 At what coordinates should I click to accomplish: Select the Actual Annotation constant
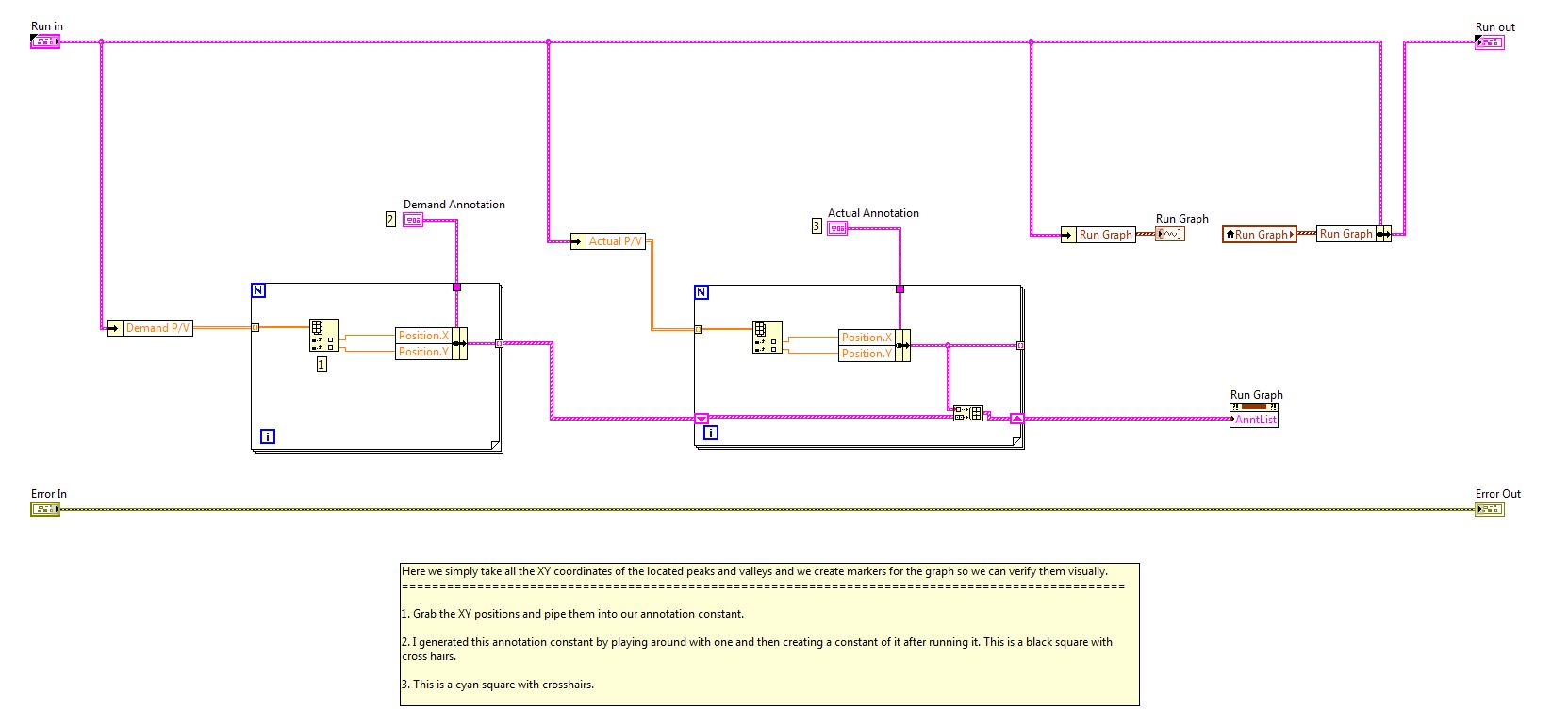[837, 227]
